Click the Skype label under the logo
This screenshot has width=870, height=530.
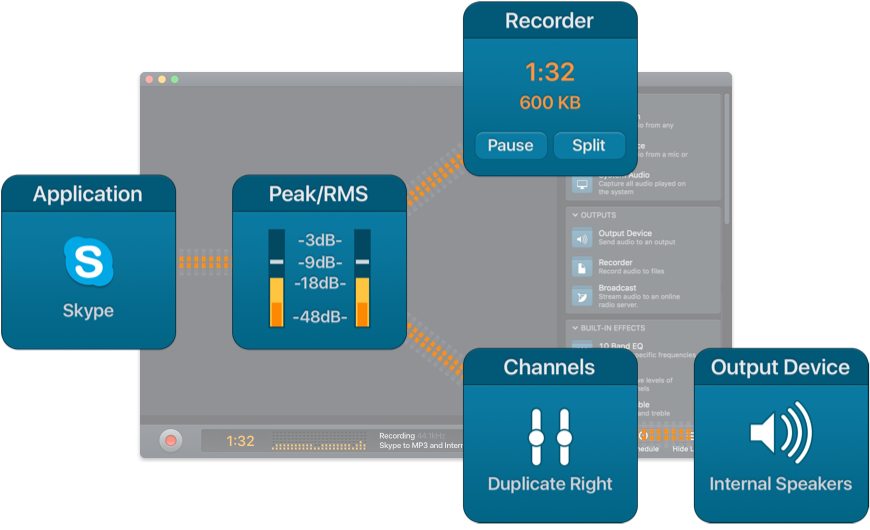click(88, 310)
